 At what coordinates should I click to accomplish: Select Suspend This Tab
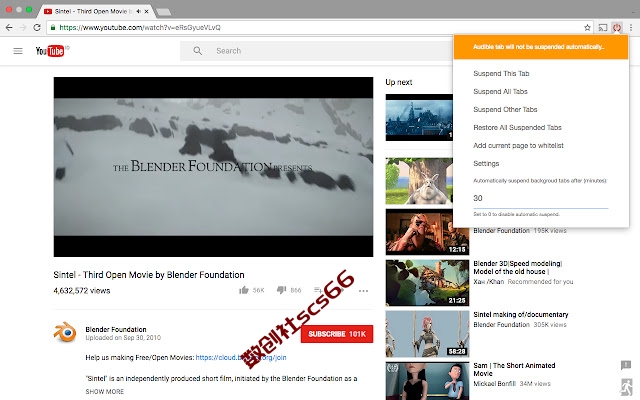point(501,73)
